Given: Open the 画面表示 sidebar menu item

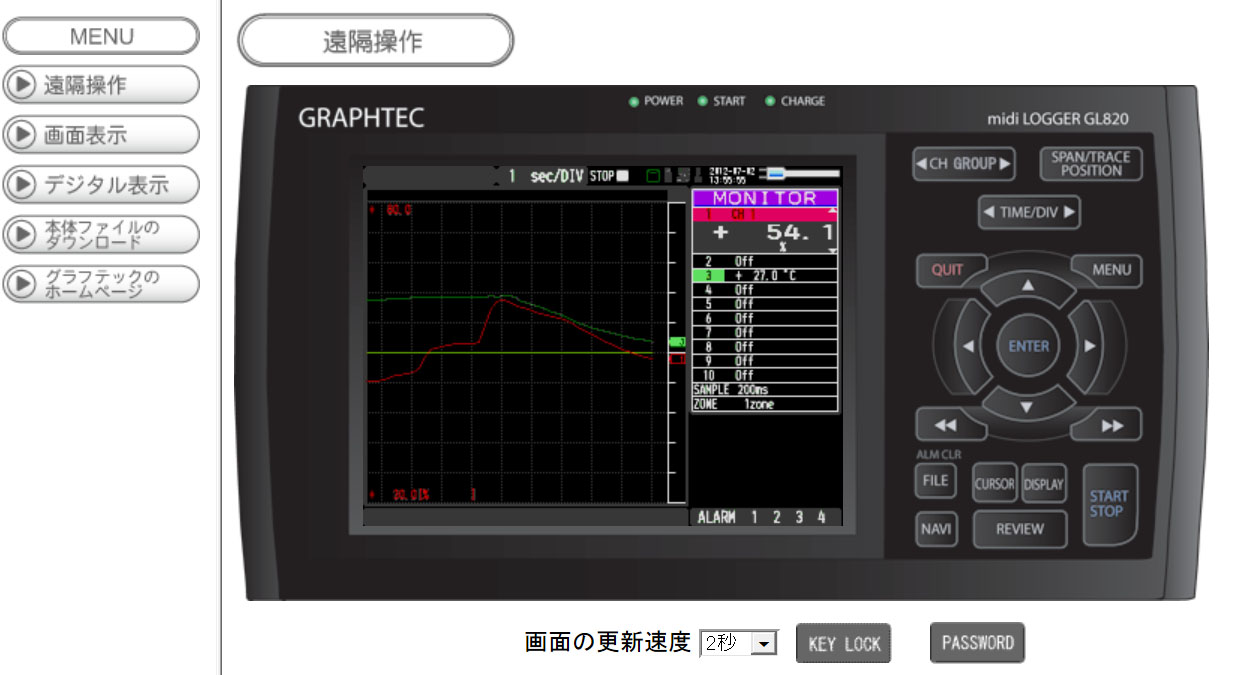Looking at the screenshot, I should [x=100, y=135].
